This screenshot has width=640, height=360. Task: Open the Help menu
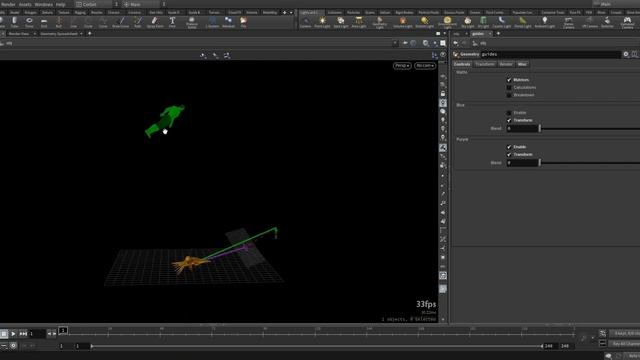pyautogui.click(x=60, y=4)
